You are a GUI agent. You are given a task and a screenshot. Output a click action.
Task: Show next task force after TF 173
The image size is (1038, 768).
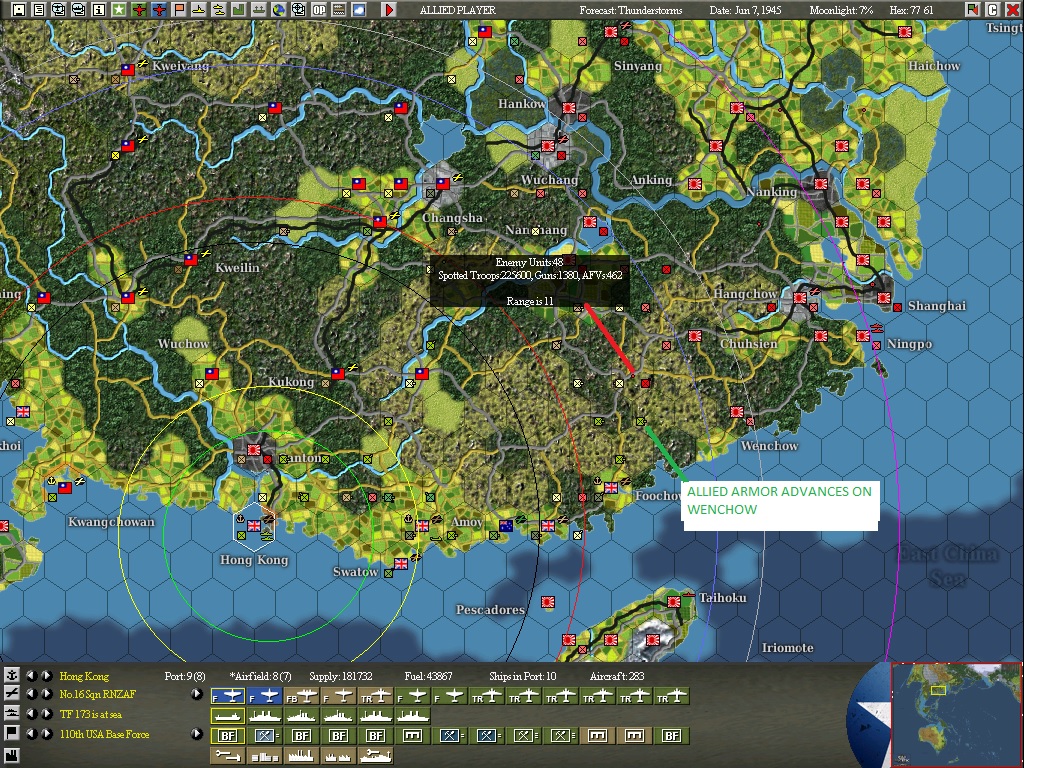tap(46, 714)
